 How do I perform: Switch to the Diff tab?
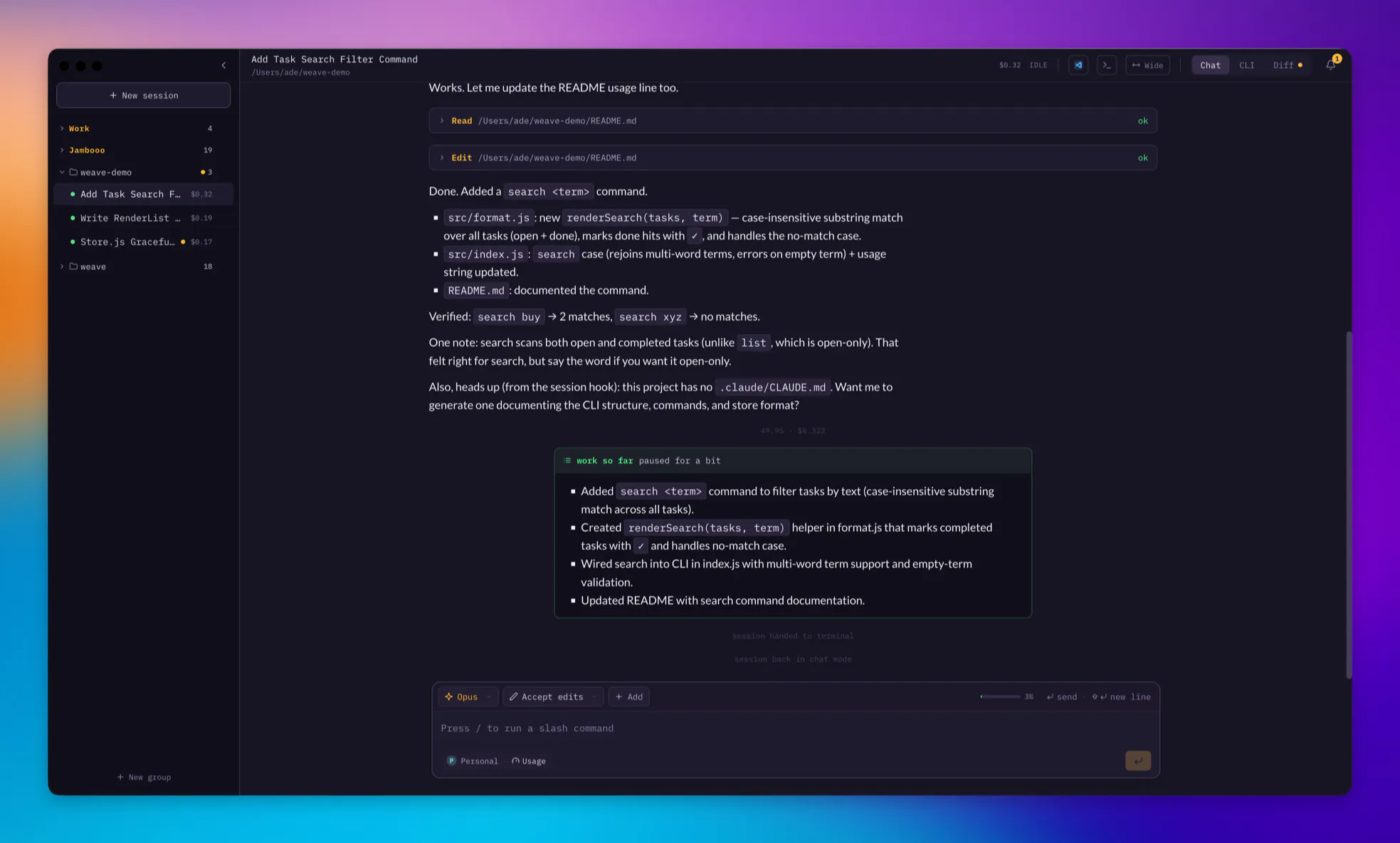pyautogui.click(x=1287, y=65)
